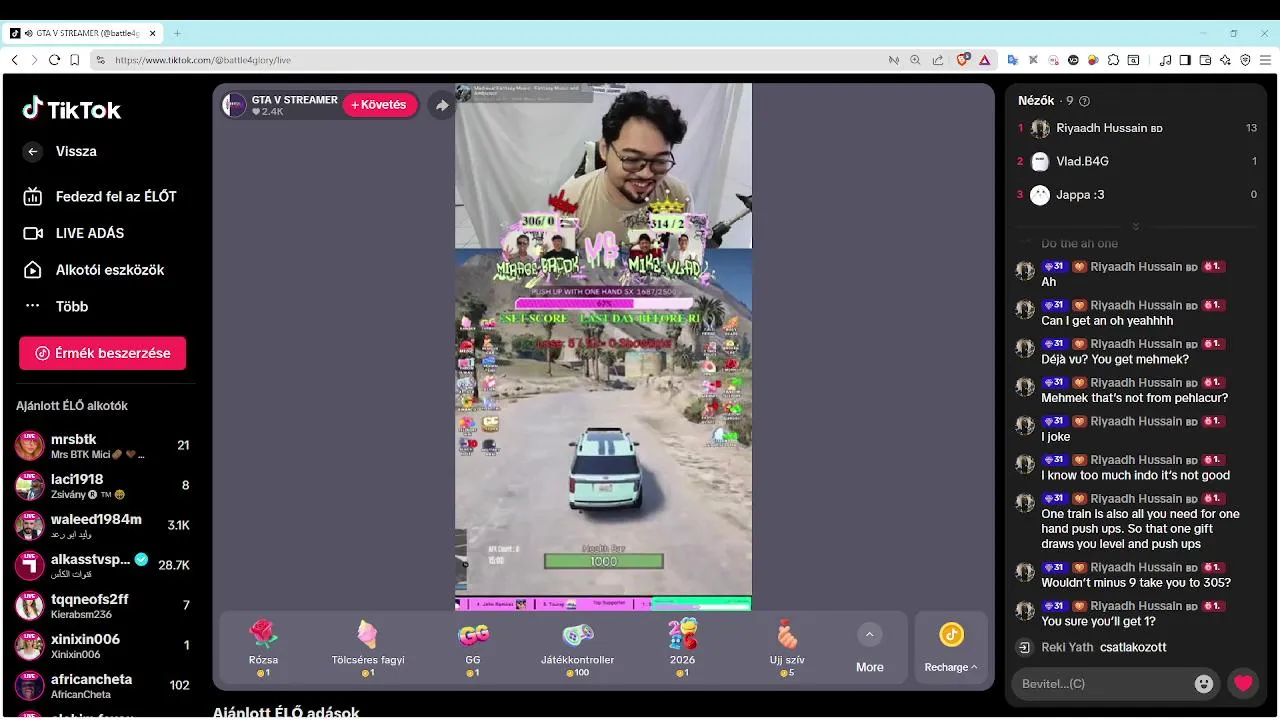Open Brave Rewards triangle icon
This screenshot has width=1280, height=720.
(984, 60)
